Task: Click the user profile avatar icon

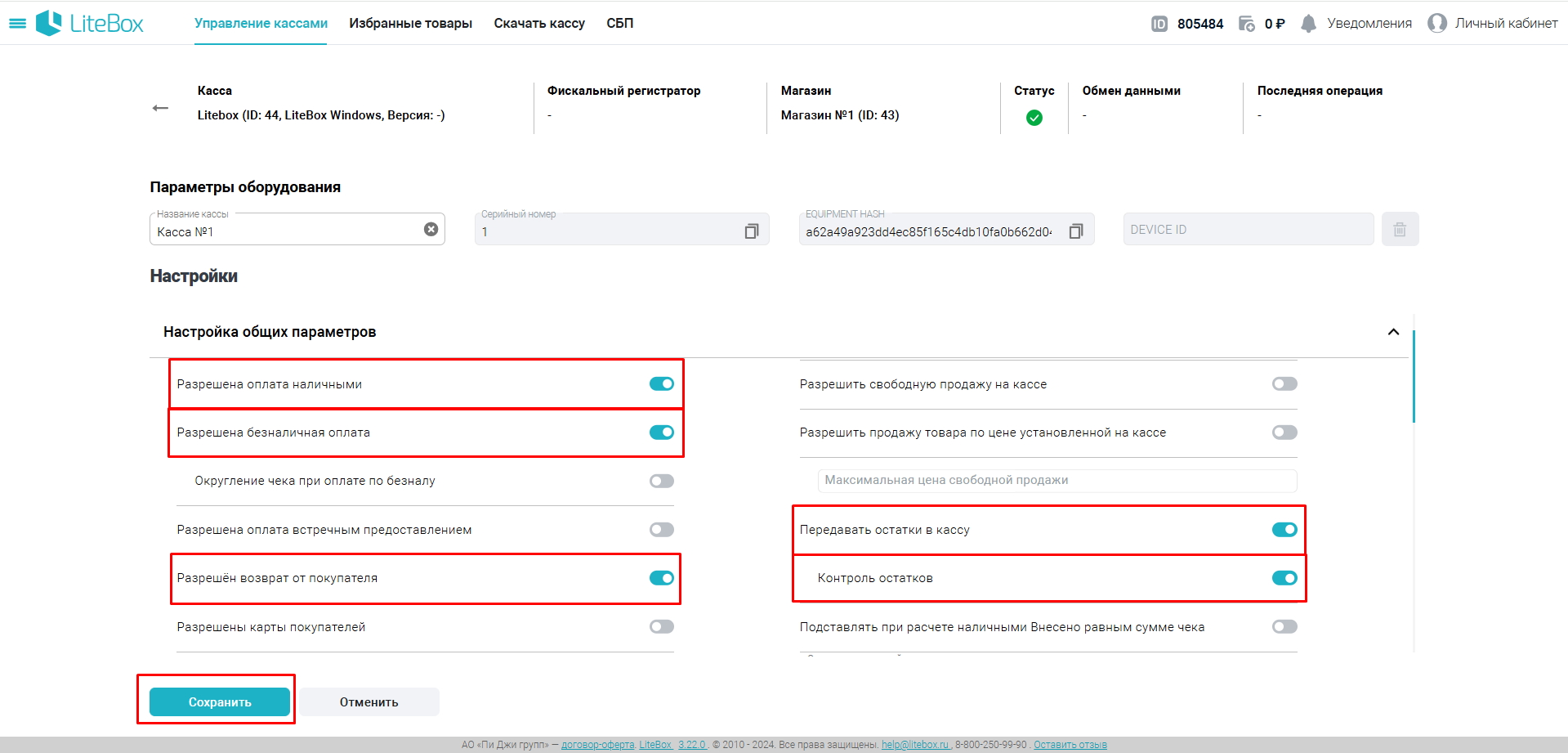Action: click(x=1437, y=23)
